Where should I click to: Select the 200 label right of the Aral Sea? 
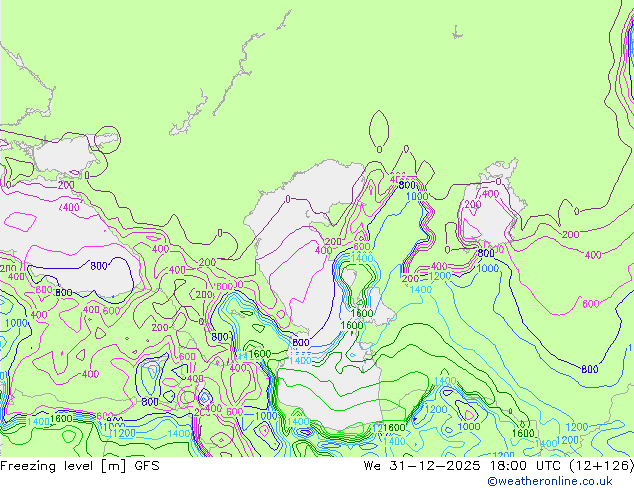(x=570, y=235)
